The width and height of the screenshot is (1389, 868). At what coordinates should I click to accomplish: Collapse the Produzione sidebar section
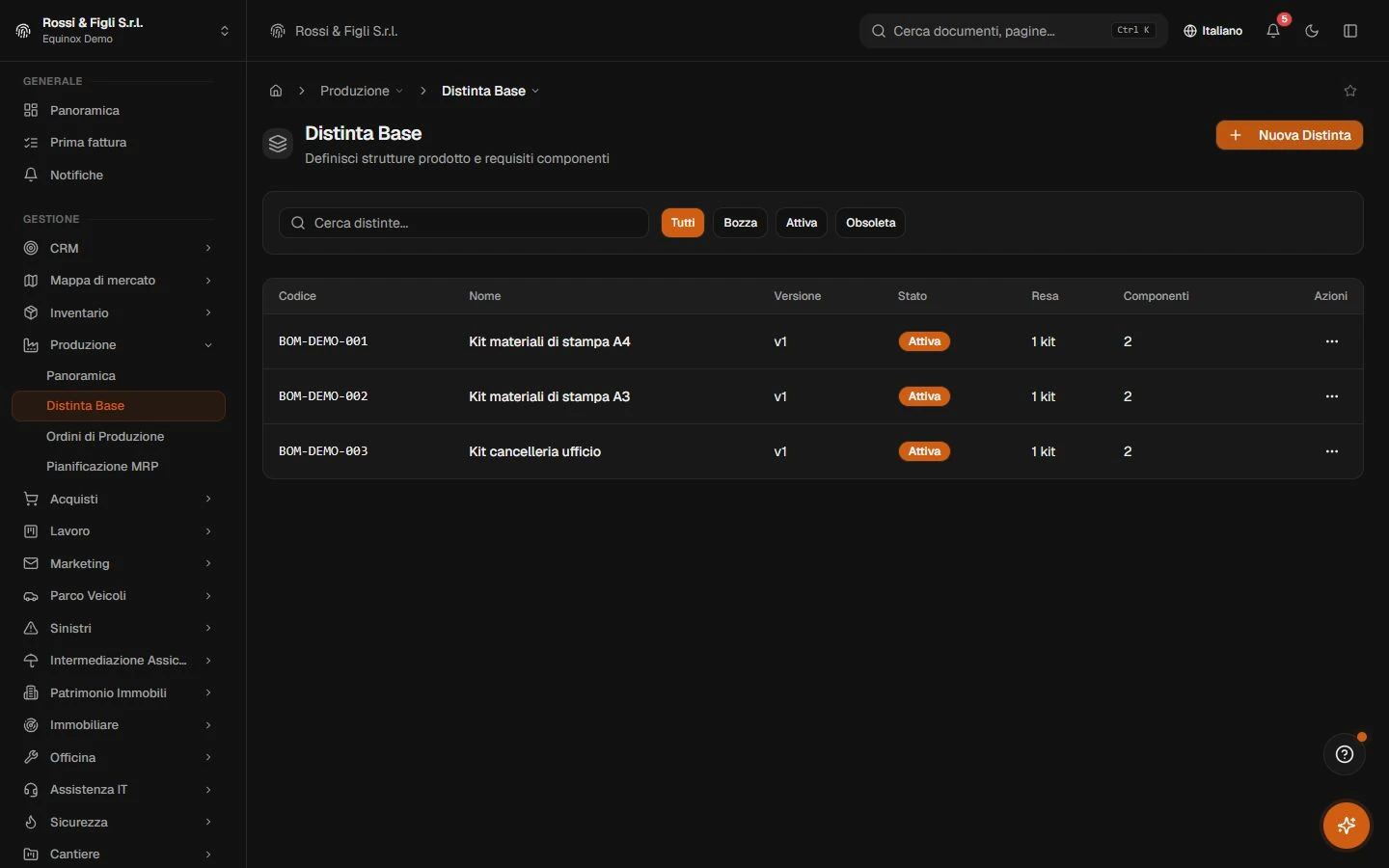pyautogui.click(x=118, y=345)
